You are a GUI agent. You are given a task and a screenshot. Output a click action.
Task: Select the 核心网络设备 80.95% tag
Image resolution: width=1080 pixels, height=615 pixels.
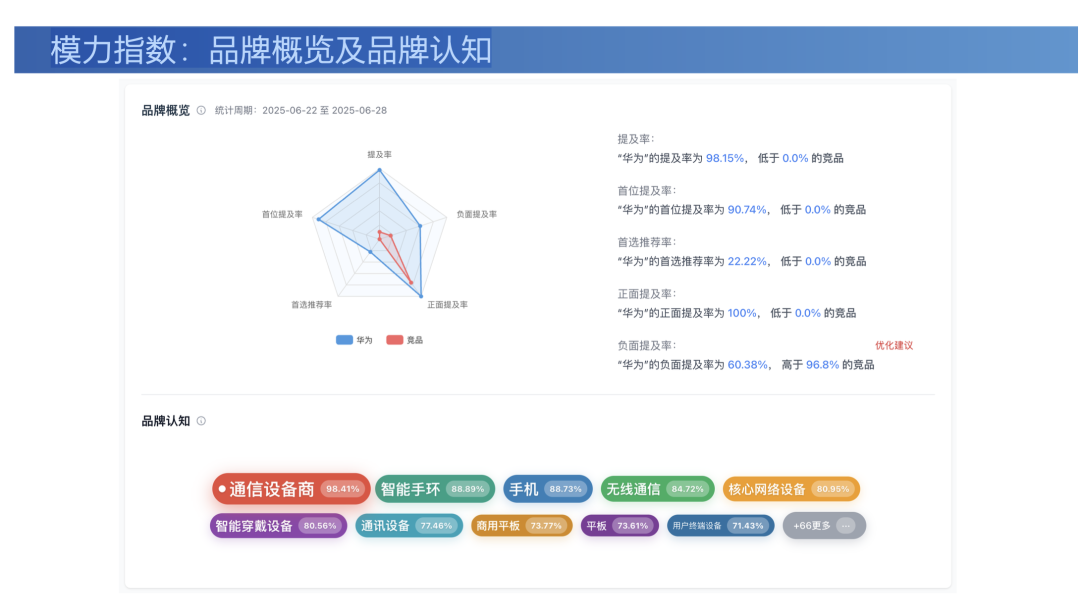pyautogui.click(x=791, y=489)
